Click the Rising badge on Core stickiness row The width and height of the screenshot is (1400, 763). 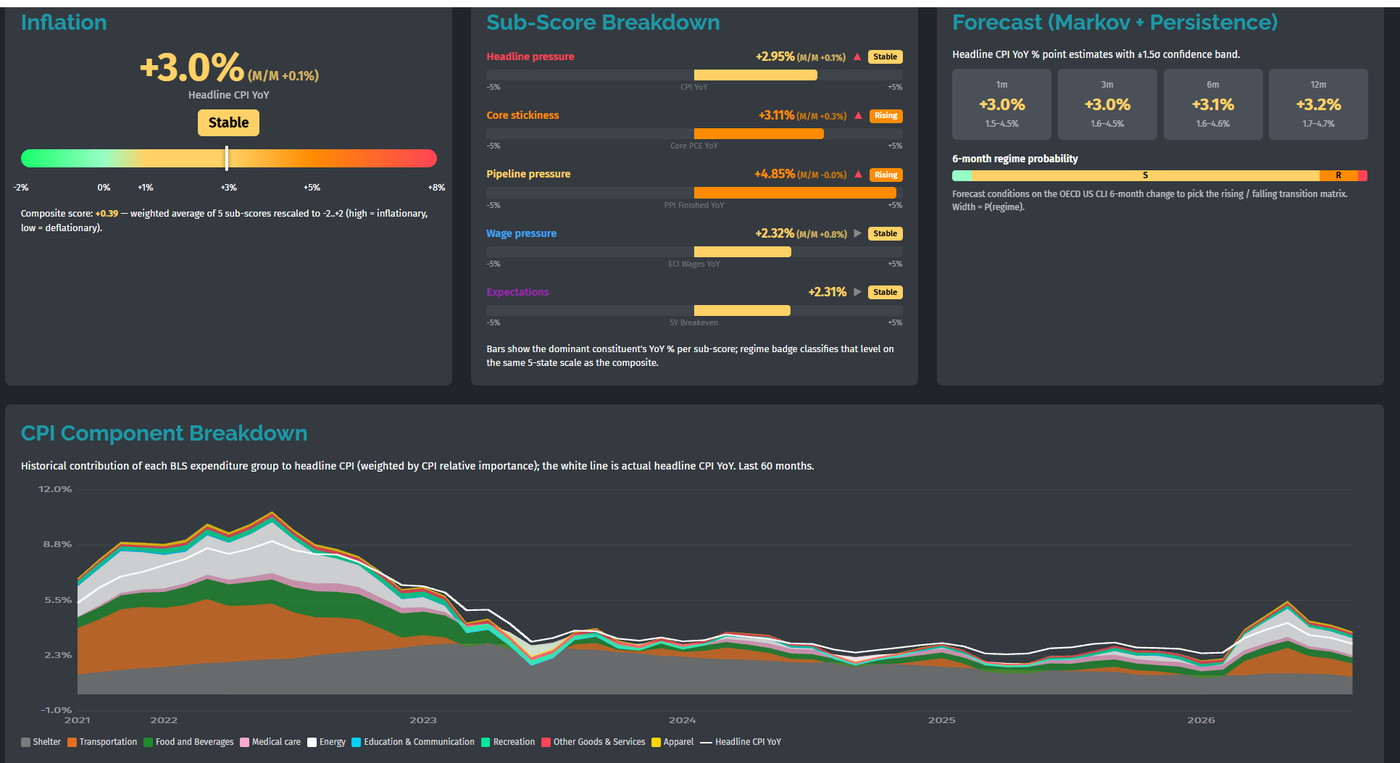885,116
